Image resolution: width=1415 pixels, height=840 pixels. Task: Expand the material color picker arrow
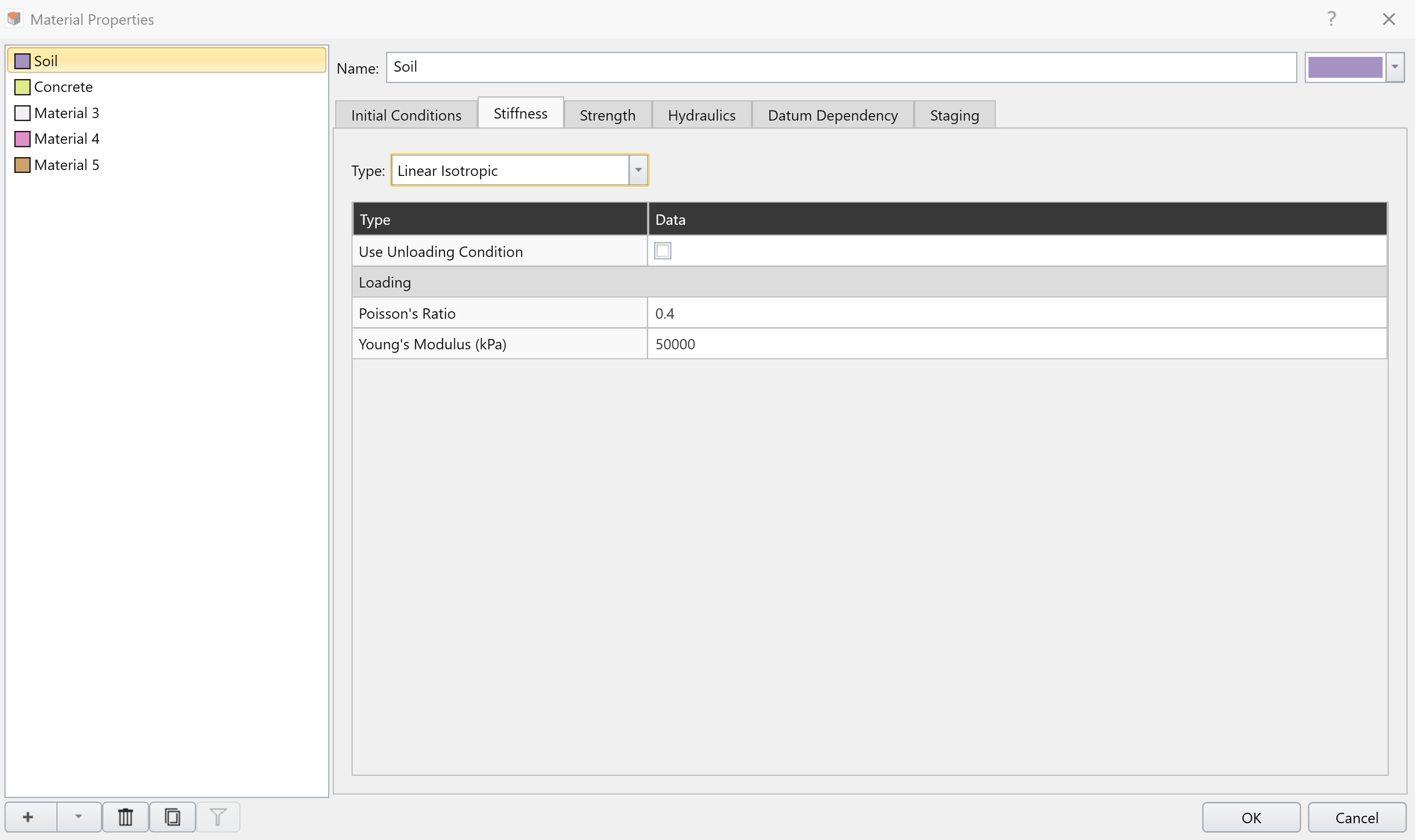(x=1395, y=67)
